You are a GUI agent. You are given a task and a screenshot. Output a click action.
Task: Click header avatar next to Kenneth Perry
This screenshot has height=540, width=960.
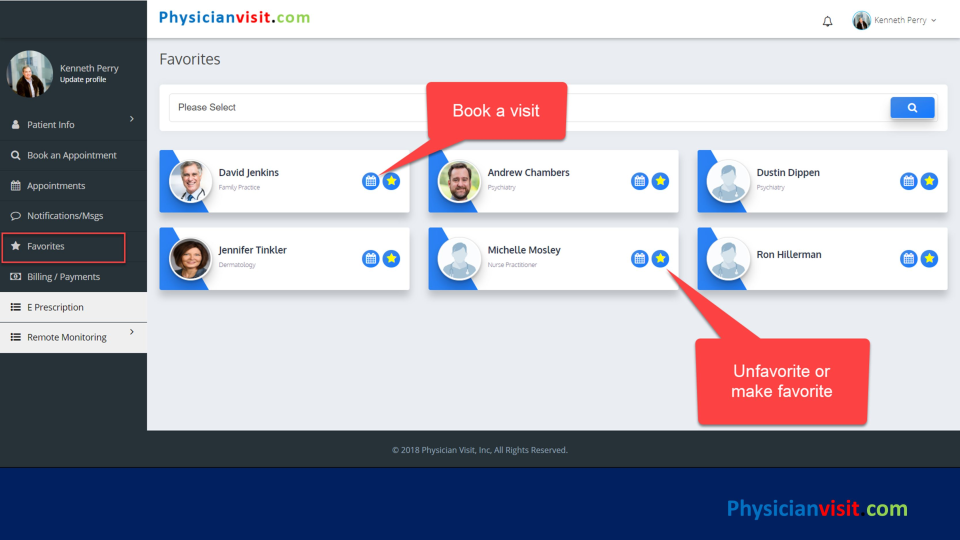coord(861,20)
